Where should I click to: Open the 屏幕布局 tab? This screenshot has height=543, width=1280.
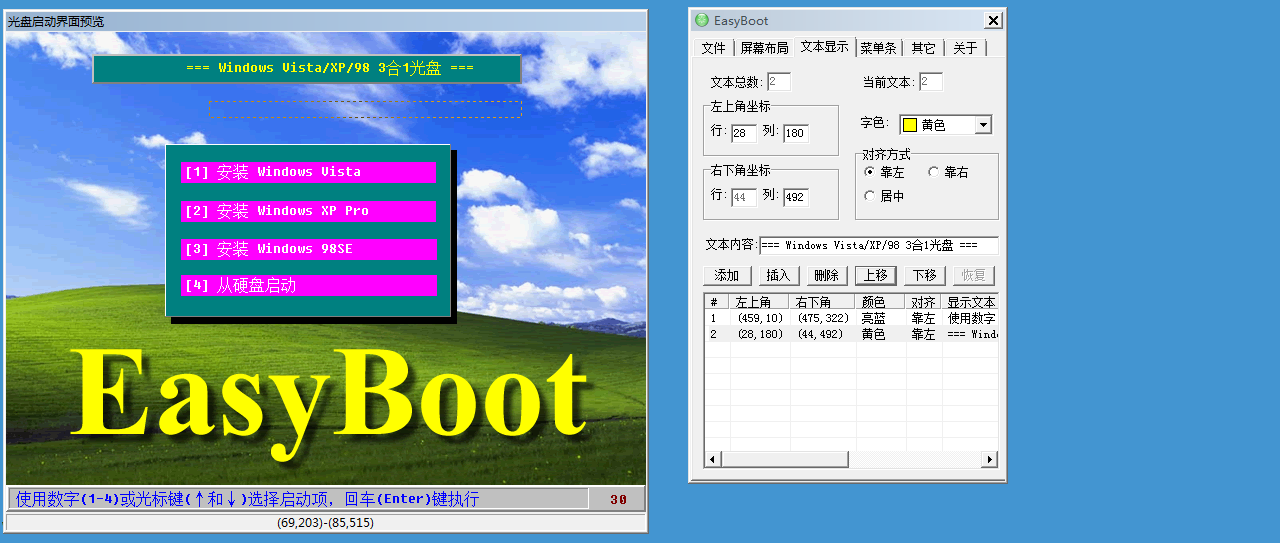click(764, 48)
